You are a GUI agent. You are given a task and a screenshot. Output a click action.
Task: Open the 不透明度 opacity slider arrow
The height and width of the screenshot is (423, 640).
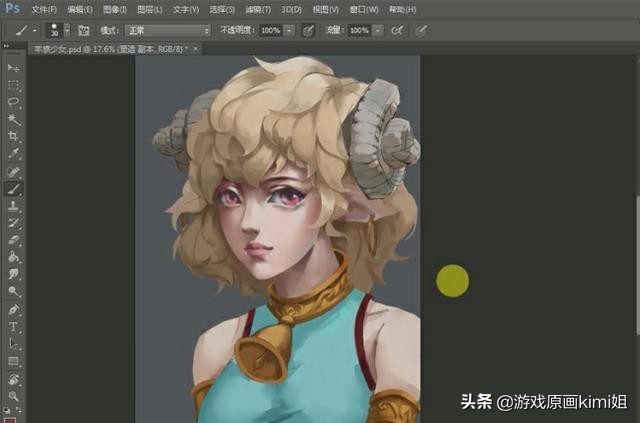click(289, 31)
